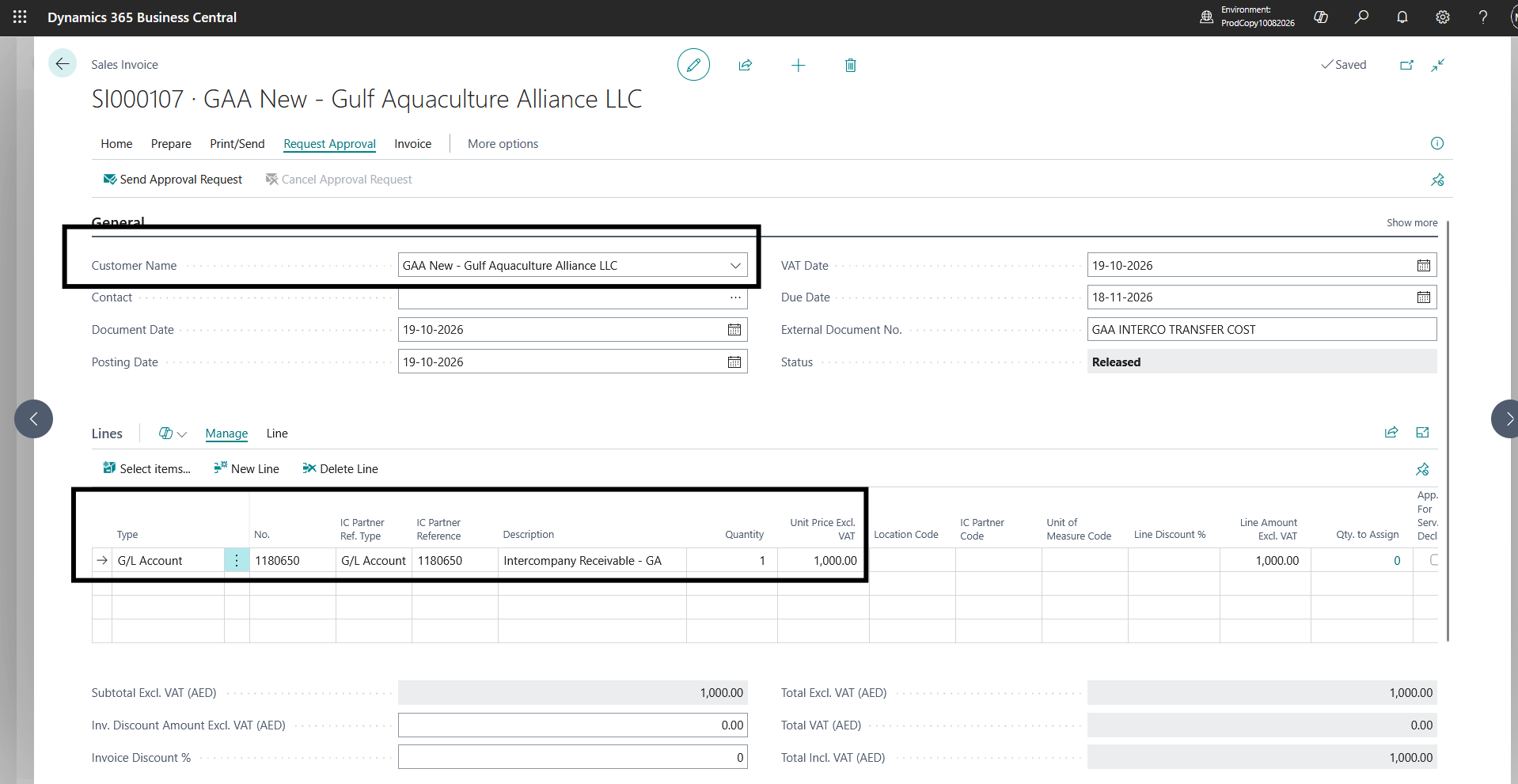Click the delete trash can icon
The image size is (1518, 784).
point(850,65)
